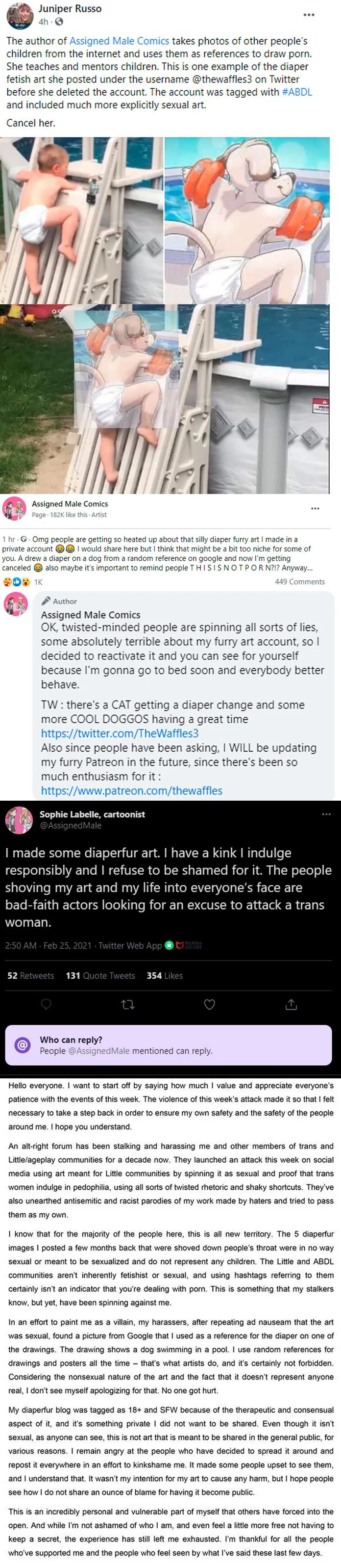Click the tweet reply bubble icon

[46, 1005]
